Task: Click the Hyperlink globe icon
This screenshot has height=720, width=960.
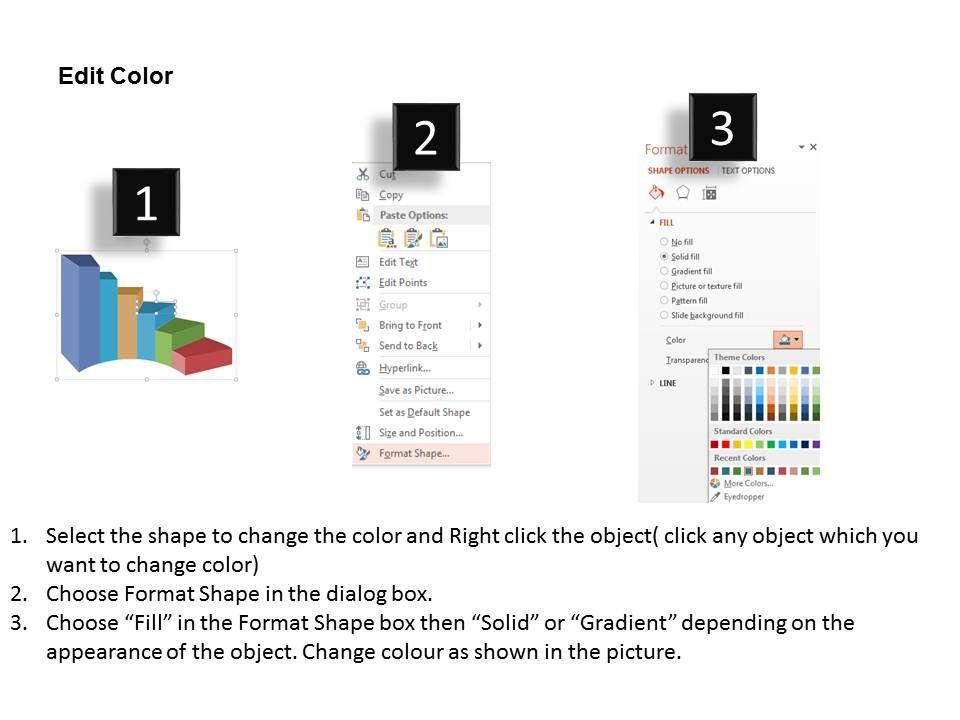Action: (362, 368)
